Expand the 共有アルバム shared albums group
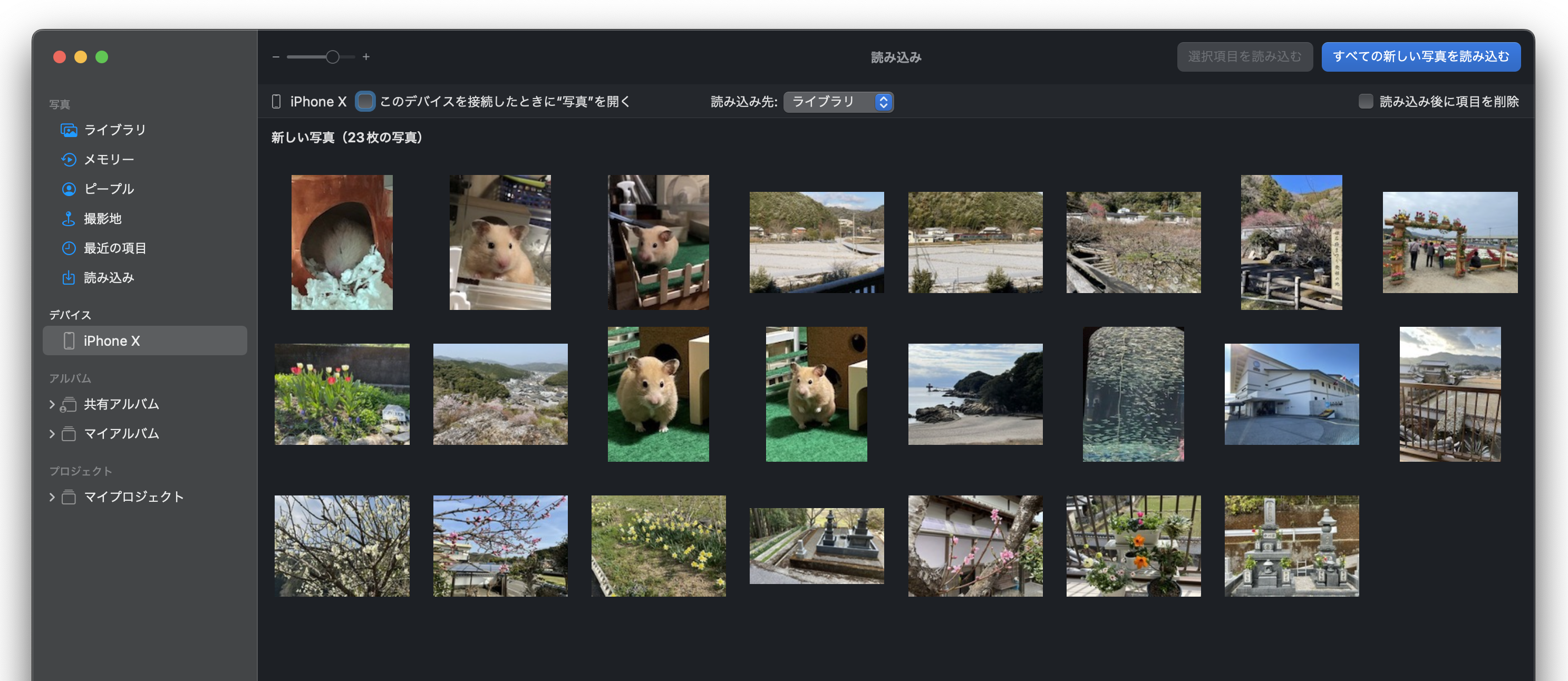Screen dimensions: 1568x681 coord(52,404)
